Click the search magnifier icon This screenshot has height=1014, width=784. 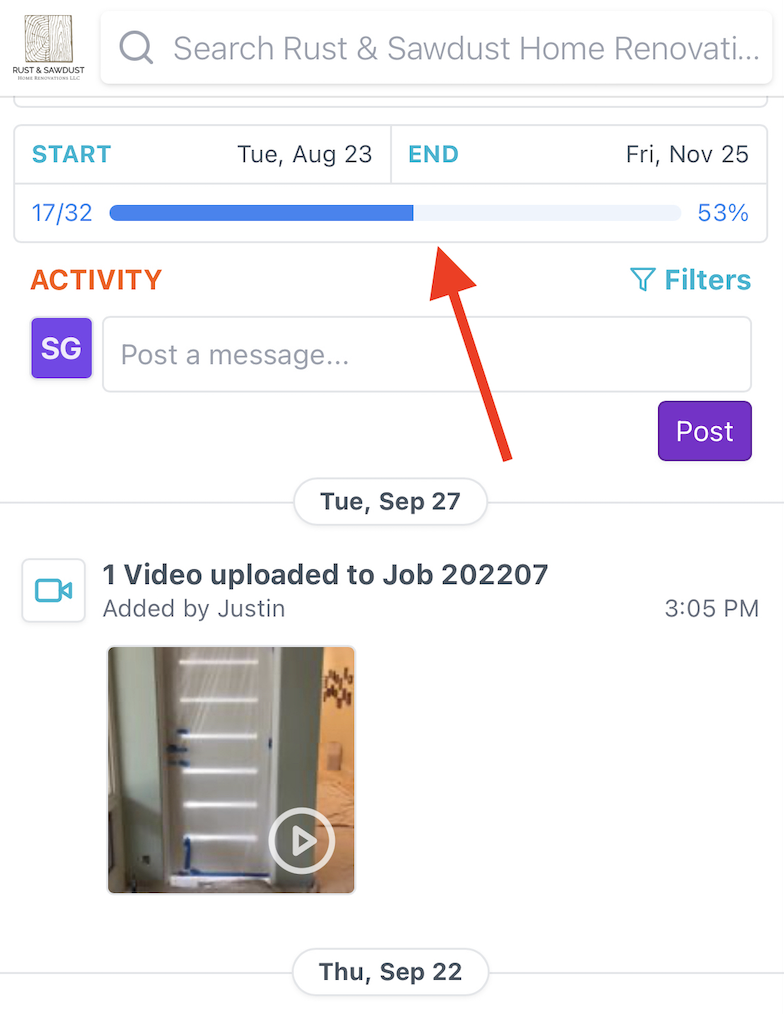point(136,48)
